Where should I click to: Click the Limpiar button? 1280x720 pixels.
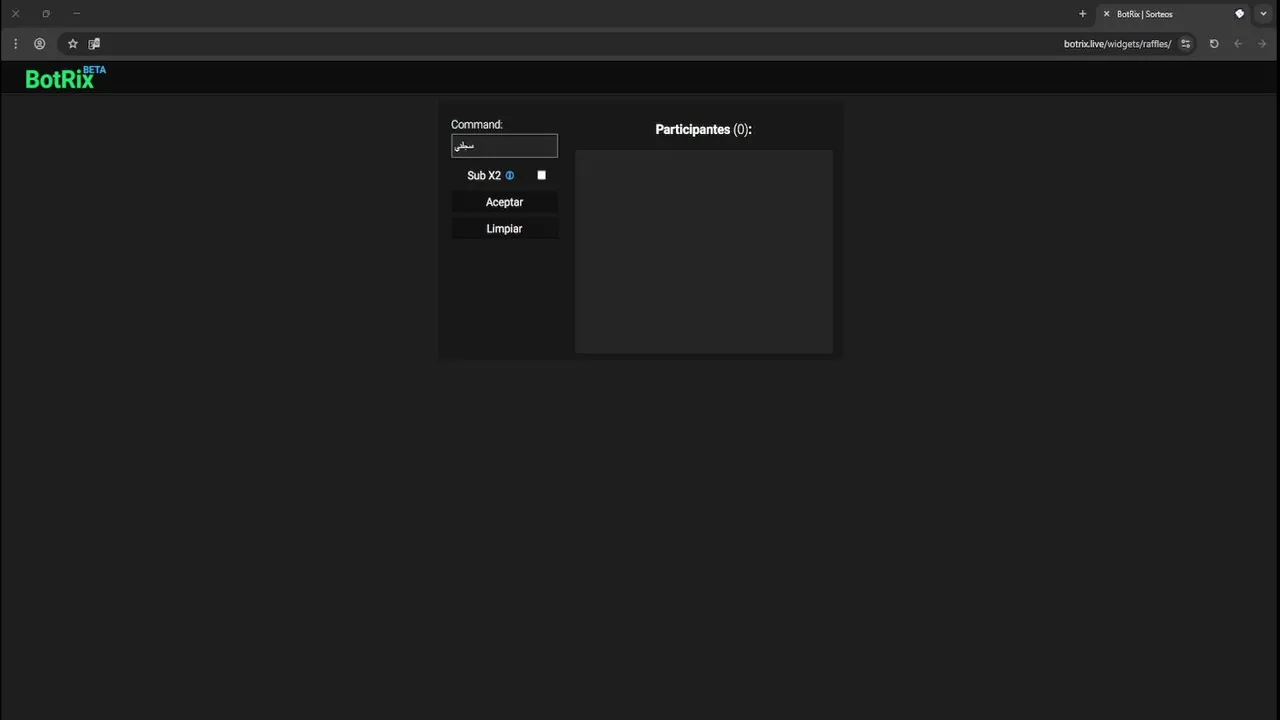pyautogui.click(x=504, y=229)
